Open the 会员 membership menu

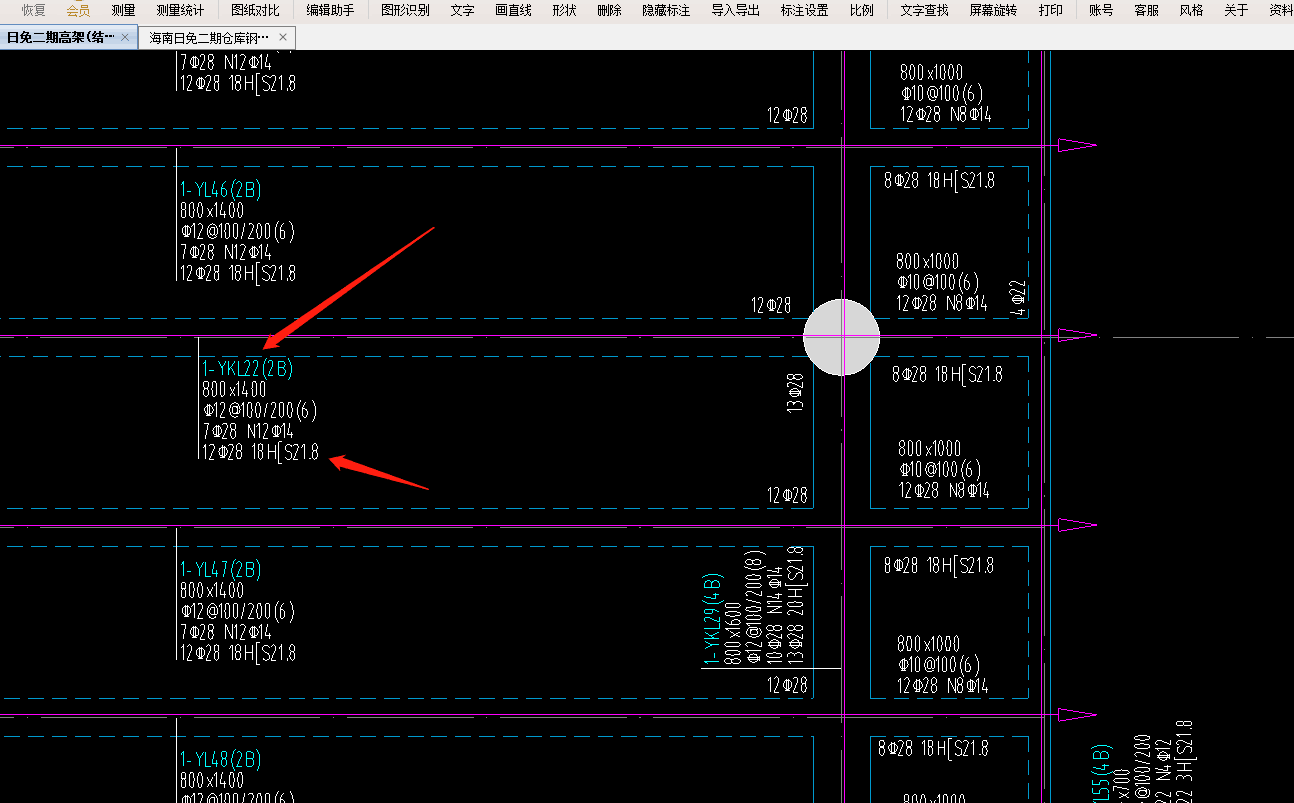click(x=78, y=10)
